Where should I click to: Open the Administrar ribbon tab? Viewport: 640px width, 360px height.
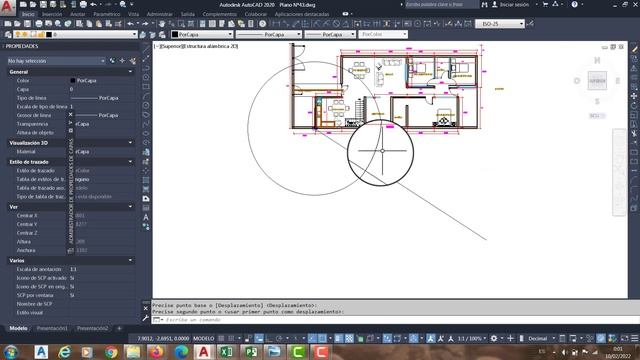click(x=159, y=14)
